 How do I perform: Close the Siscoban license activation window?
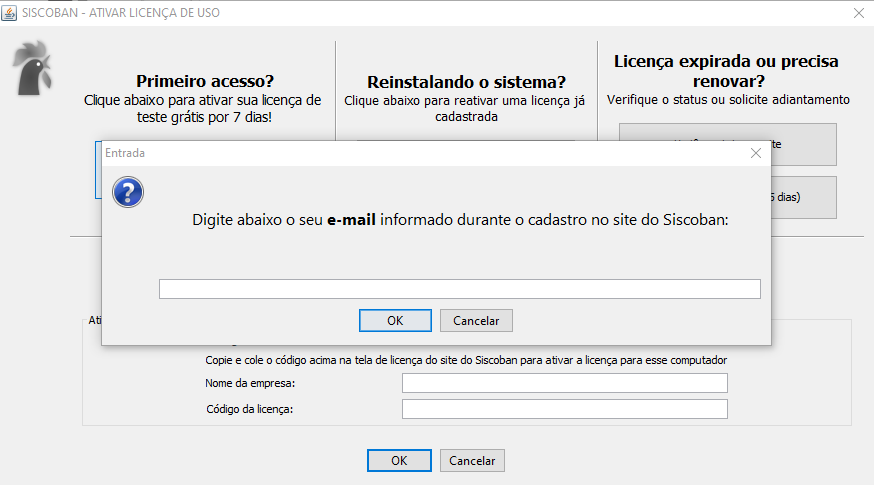coord(858,13)
